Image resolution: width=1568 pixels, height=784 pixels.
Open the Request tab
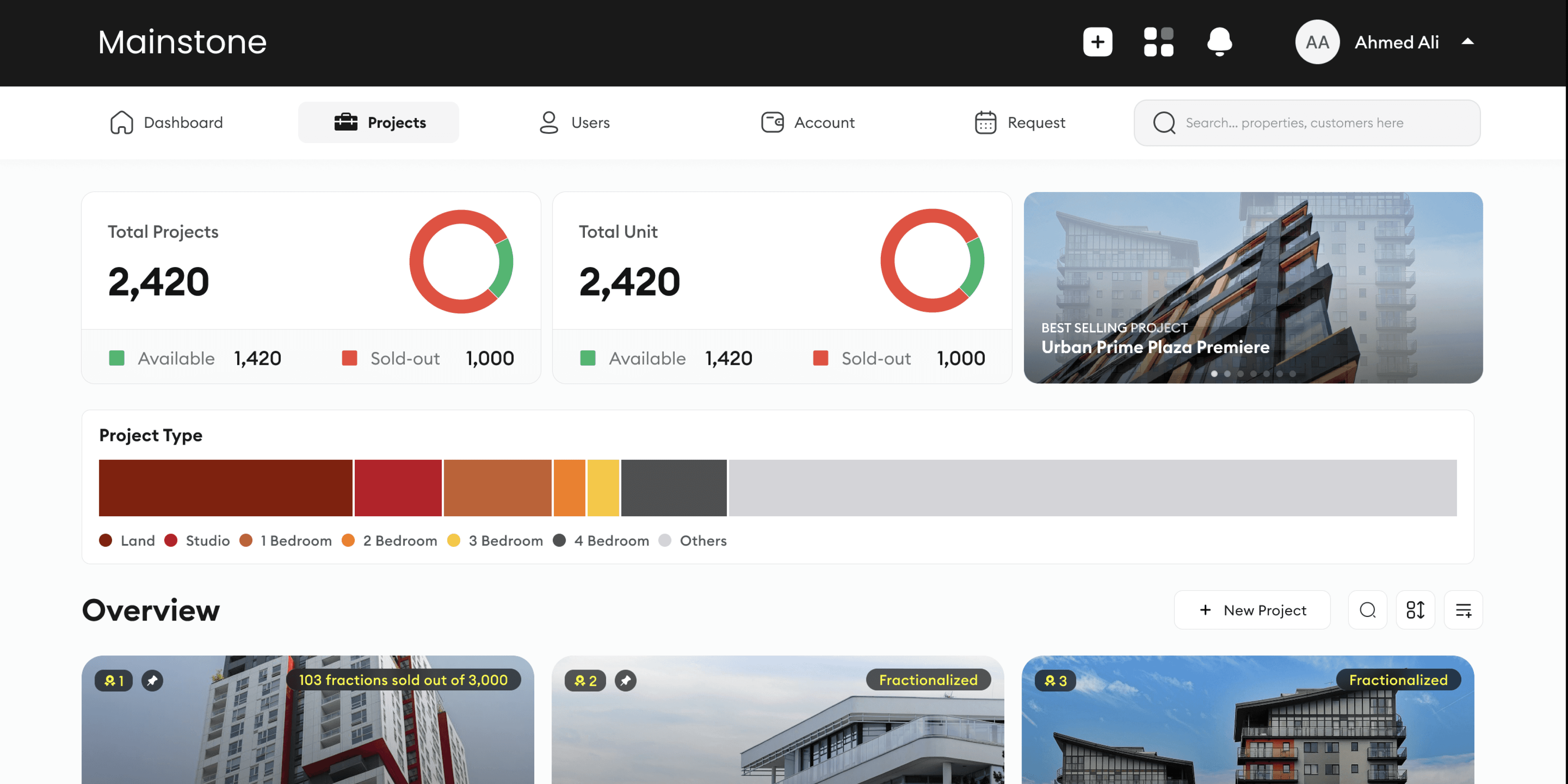pyautogui.click(x=1020, y=122)
